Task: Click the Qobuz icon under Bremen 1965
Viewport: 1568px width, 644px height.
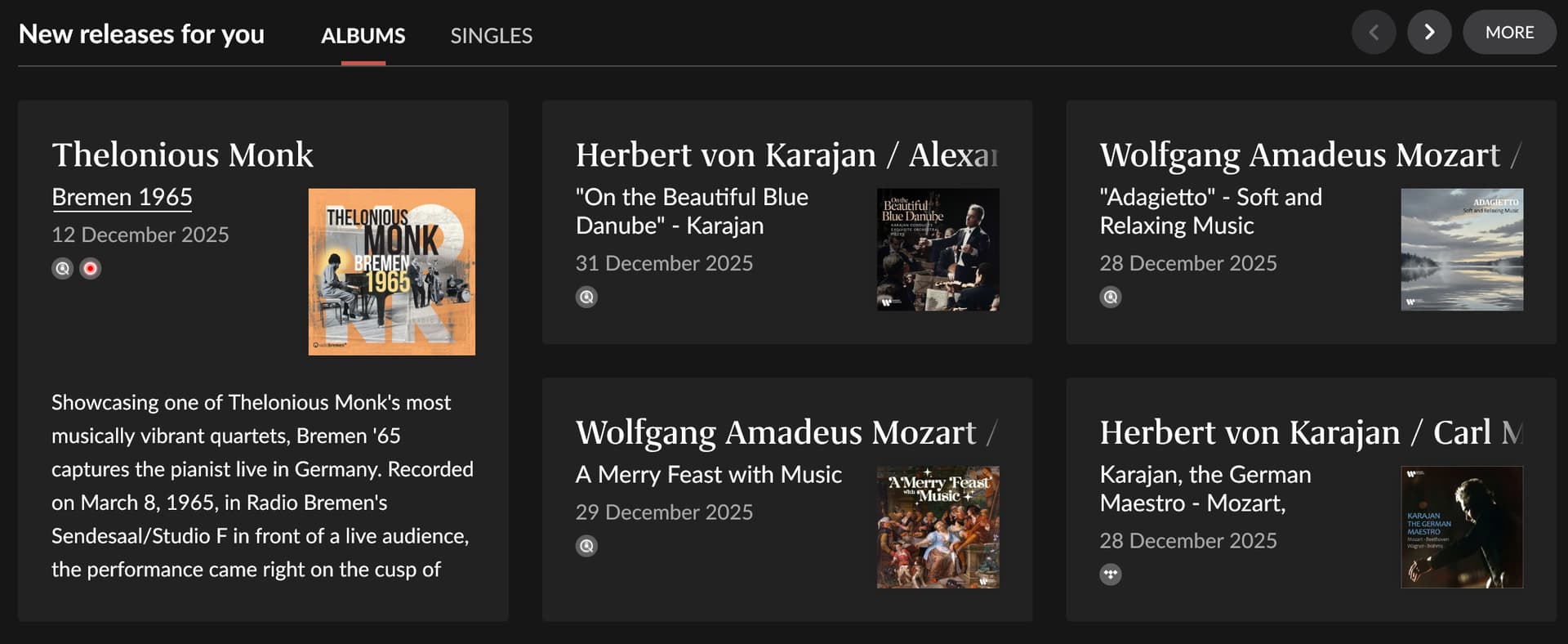Action: 63,268
